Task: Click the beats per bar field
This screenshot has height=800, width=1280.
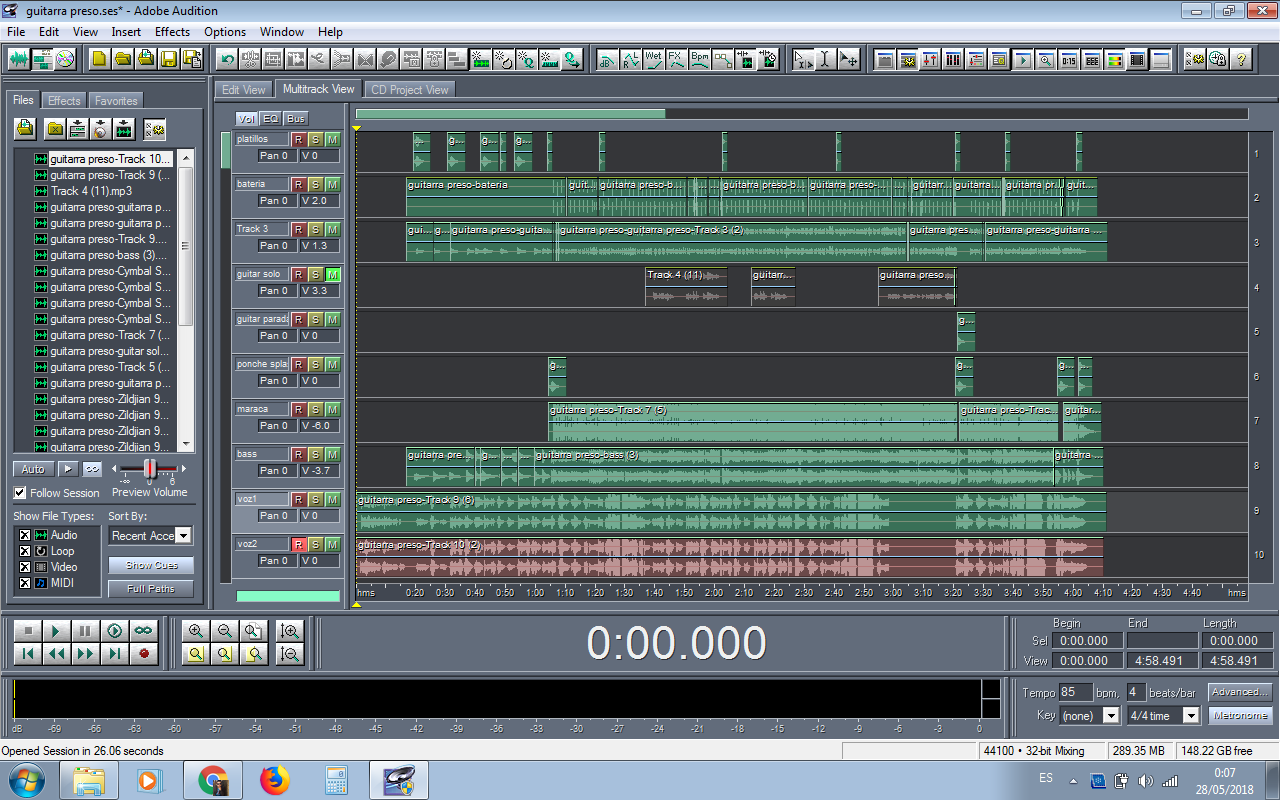Action: tap(1135, 692)
